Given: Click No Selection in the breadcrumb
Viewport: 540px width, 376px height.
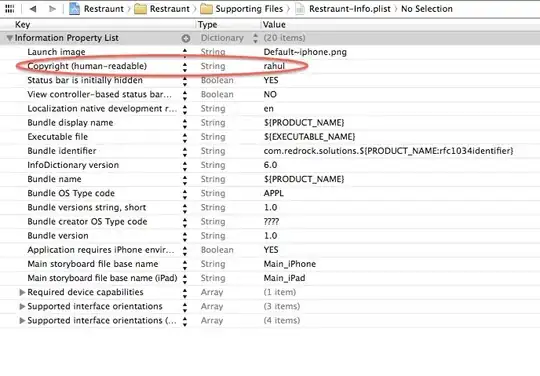Looking at the screenshot, I should pos(427,9).
